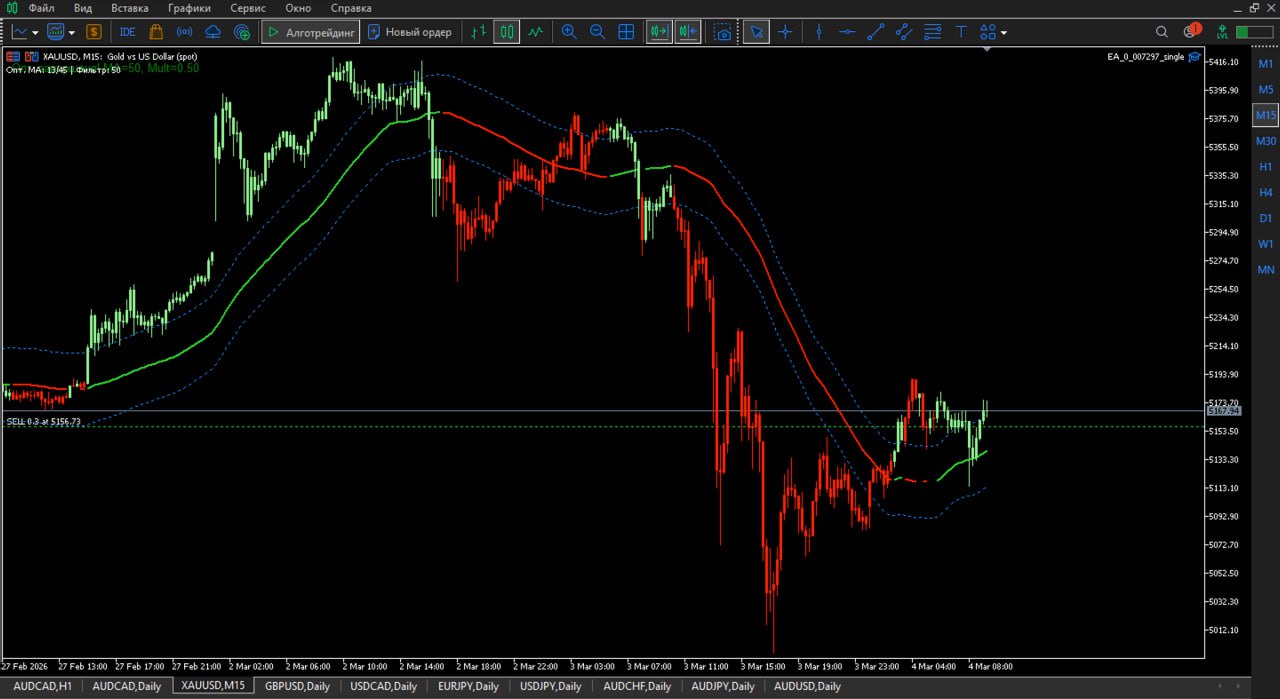Viewport: 1280px width, 699px height.
Task: Take a chart screenshot with the camera icon
Action: (722, 31)
